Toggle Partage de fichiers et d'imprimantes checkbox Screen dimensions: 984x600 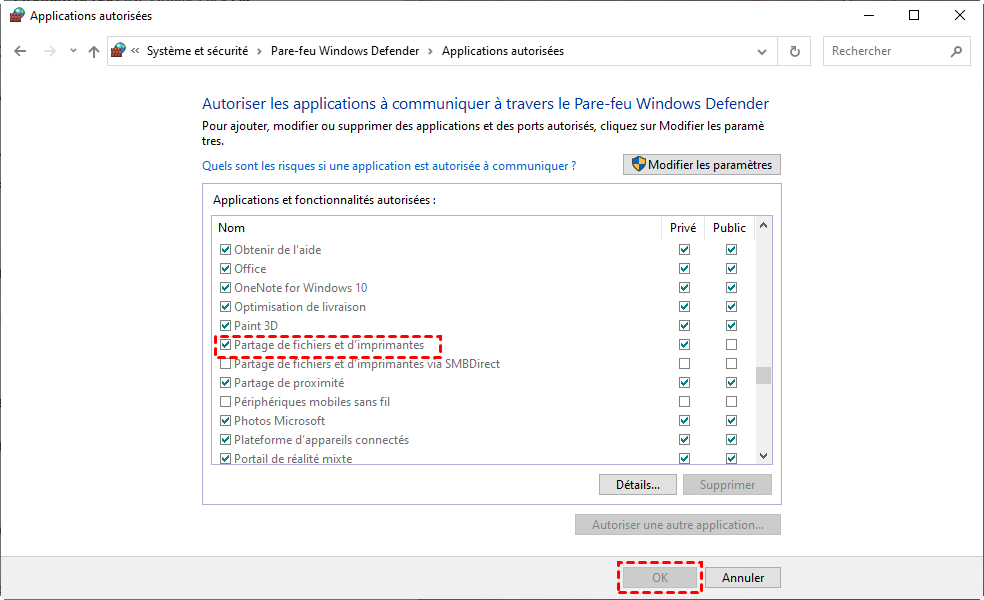pyautogui.click(x=225, y=345)
